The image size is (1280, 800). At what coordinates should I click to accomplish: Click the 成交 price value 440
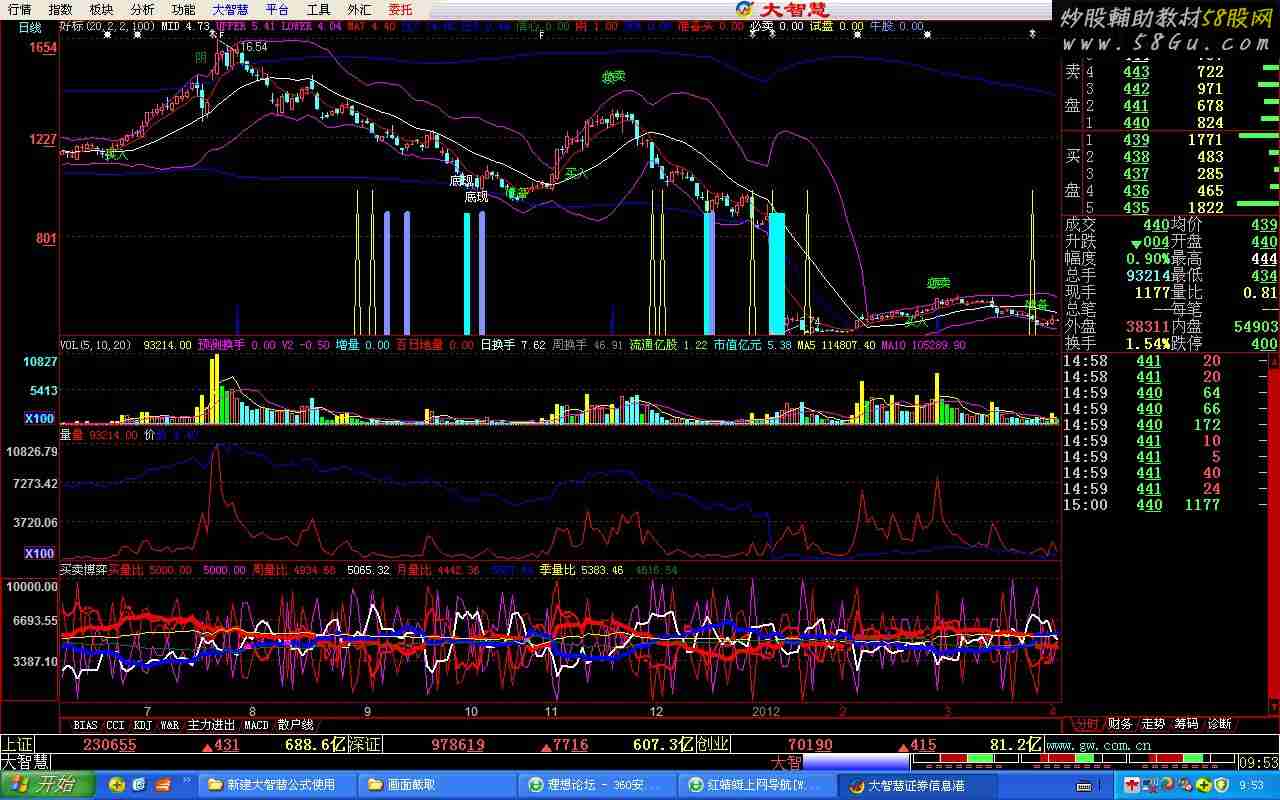[1155, 225]
